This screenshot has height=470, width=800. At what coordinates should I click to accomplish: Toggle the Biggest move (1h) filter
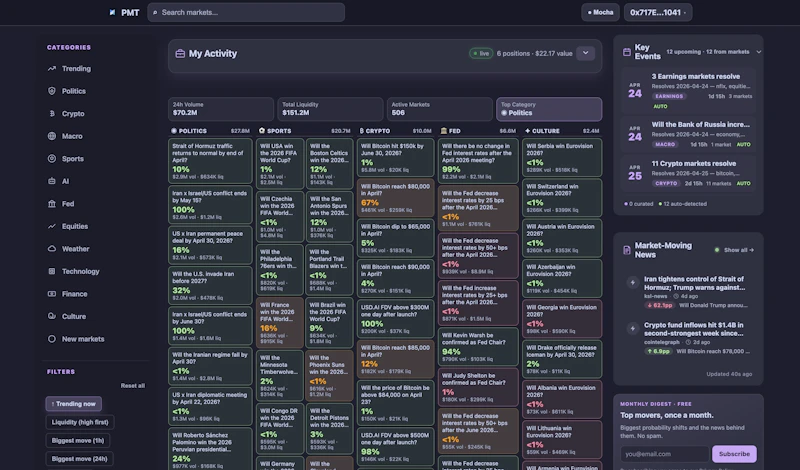tap(78, 440)
